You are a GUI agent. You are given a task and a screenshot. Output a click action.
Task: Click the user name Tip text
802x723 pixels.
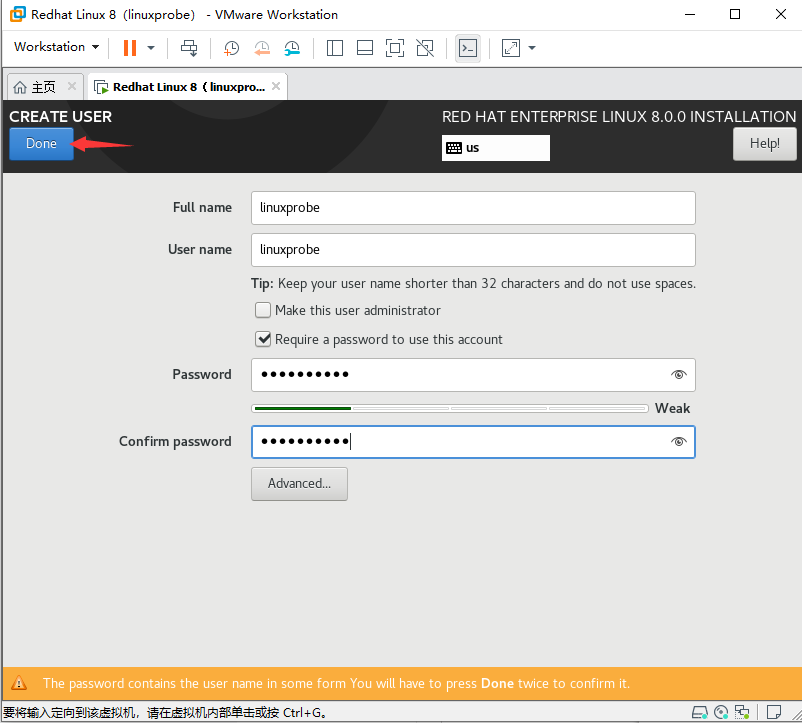point(473,284)
